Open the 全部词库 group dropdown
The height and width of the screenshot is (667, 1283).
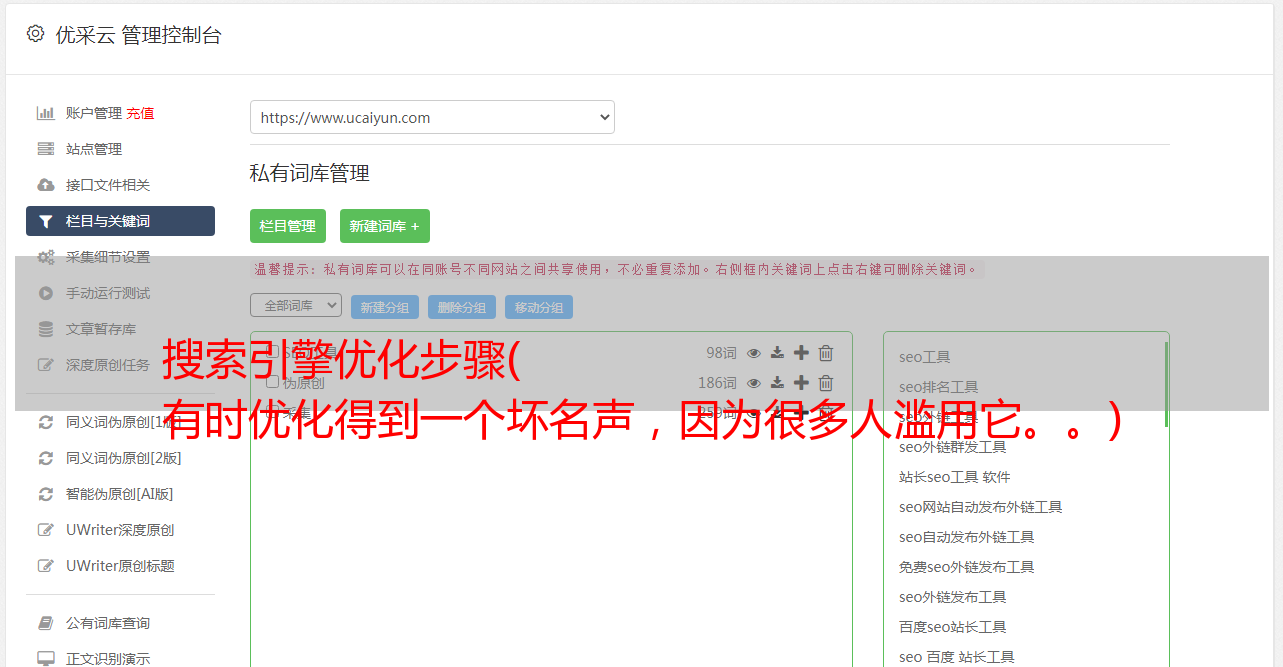click(296, 305)
